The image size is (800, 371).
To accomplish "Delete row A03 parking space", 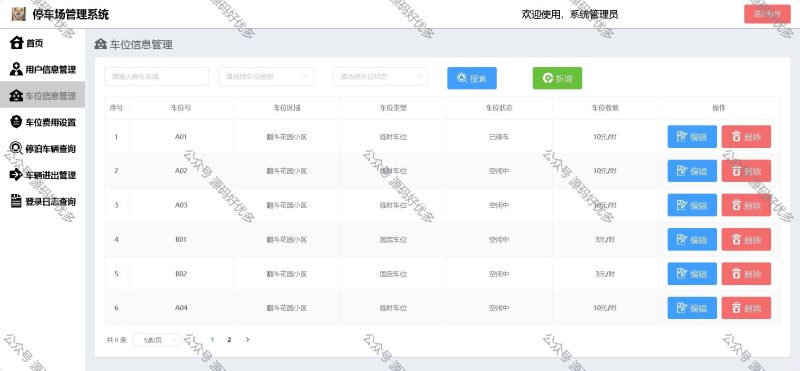I will click(x=746, y=205).
